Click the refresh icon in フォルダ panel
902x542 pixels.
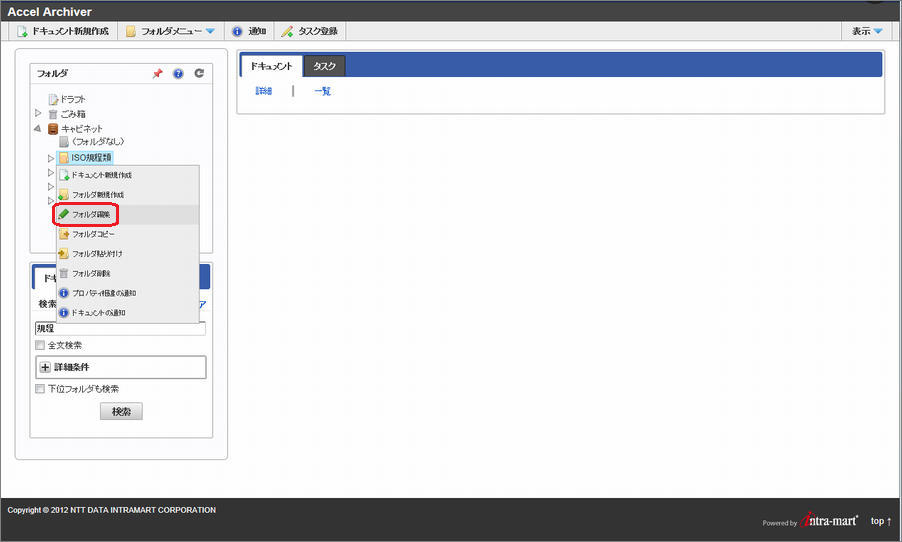(x=199, y=73)
